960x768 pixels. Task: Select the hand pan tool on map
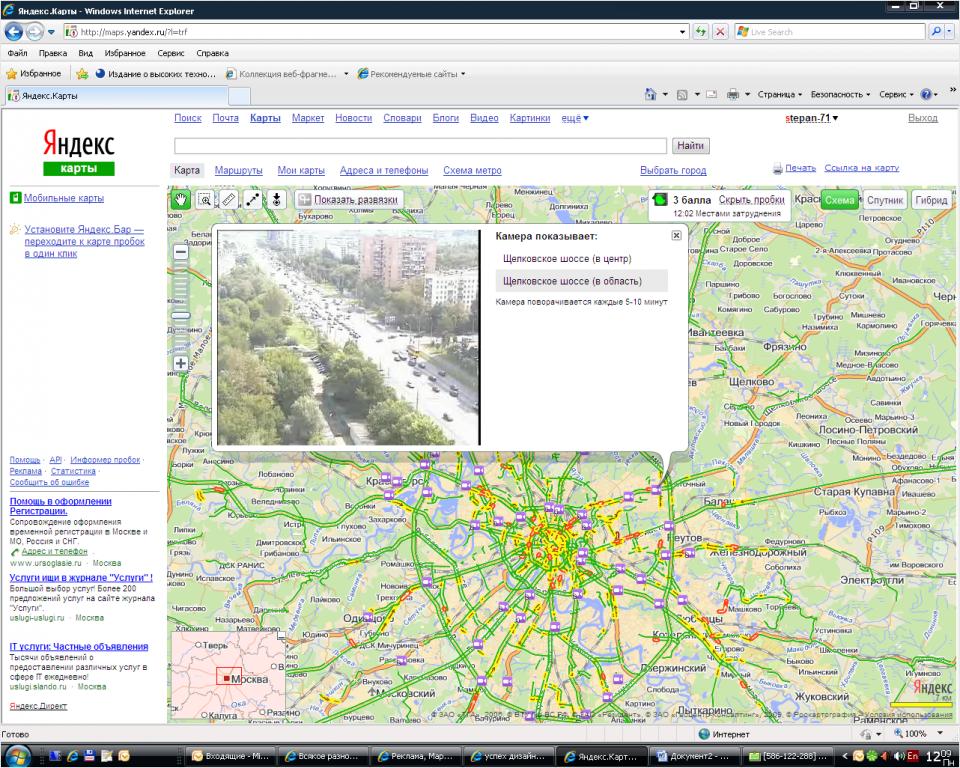181,199
